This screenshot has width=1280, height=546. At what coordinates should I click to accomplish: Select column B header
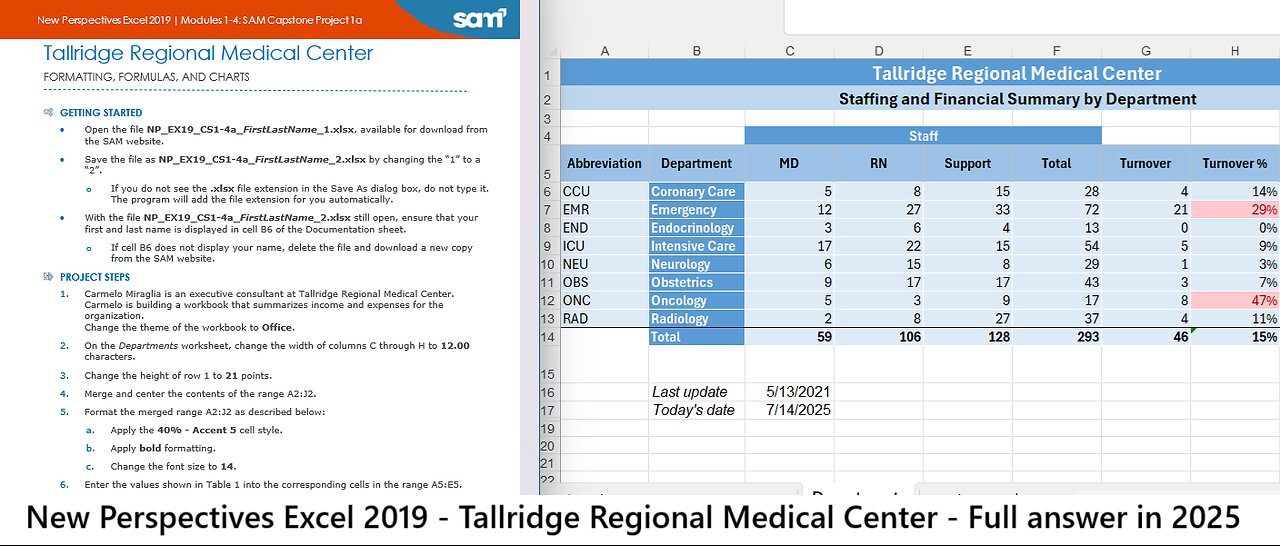(x=696, y=51)
